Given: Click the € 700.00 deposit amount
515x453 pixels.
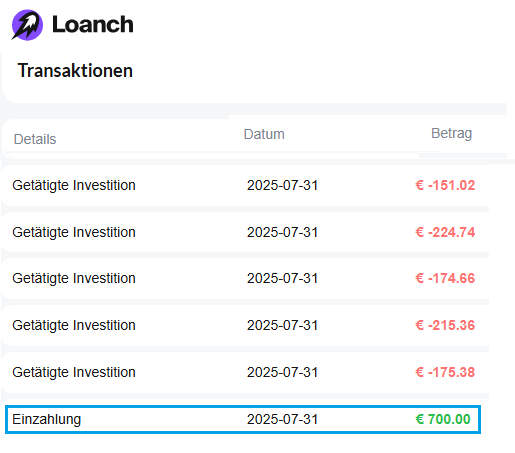Looking at the screenshot, I should coord(443,419).
